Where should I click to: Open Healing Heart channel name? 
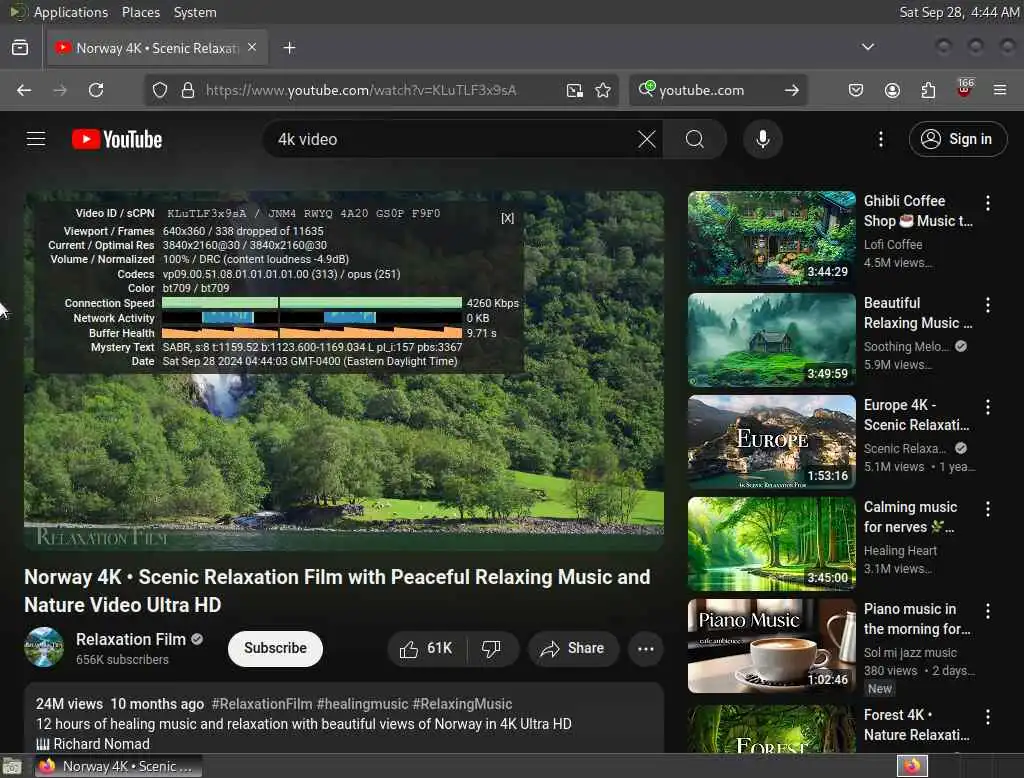coord(900,551)
